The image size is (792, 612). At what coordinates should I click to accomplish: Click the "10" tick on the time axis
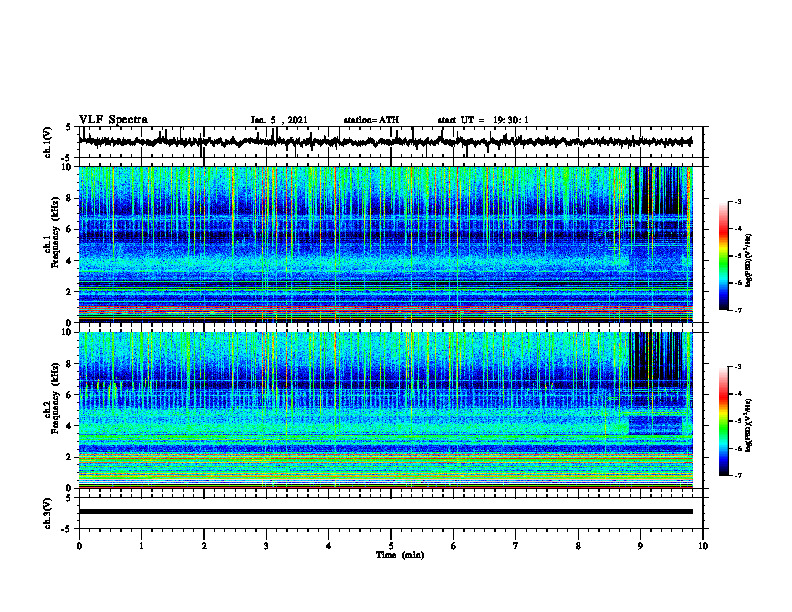click(703, 546)
